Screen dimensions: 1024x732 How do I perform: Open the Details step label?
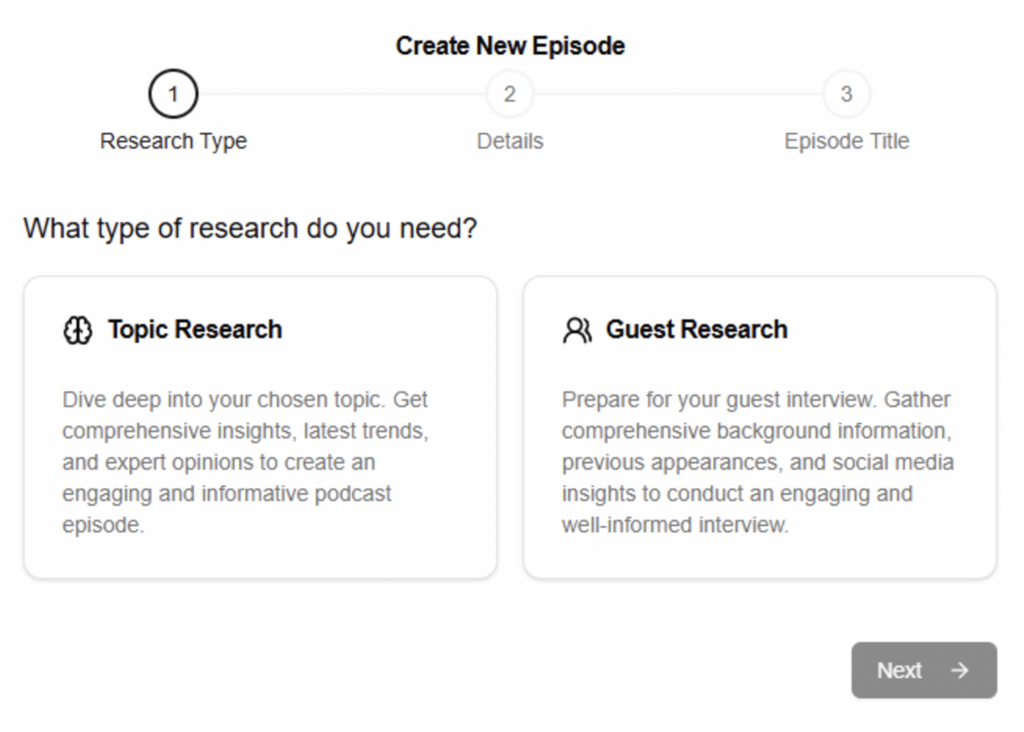[510, 141]
